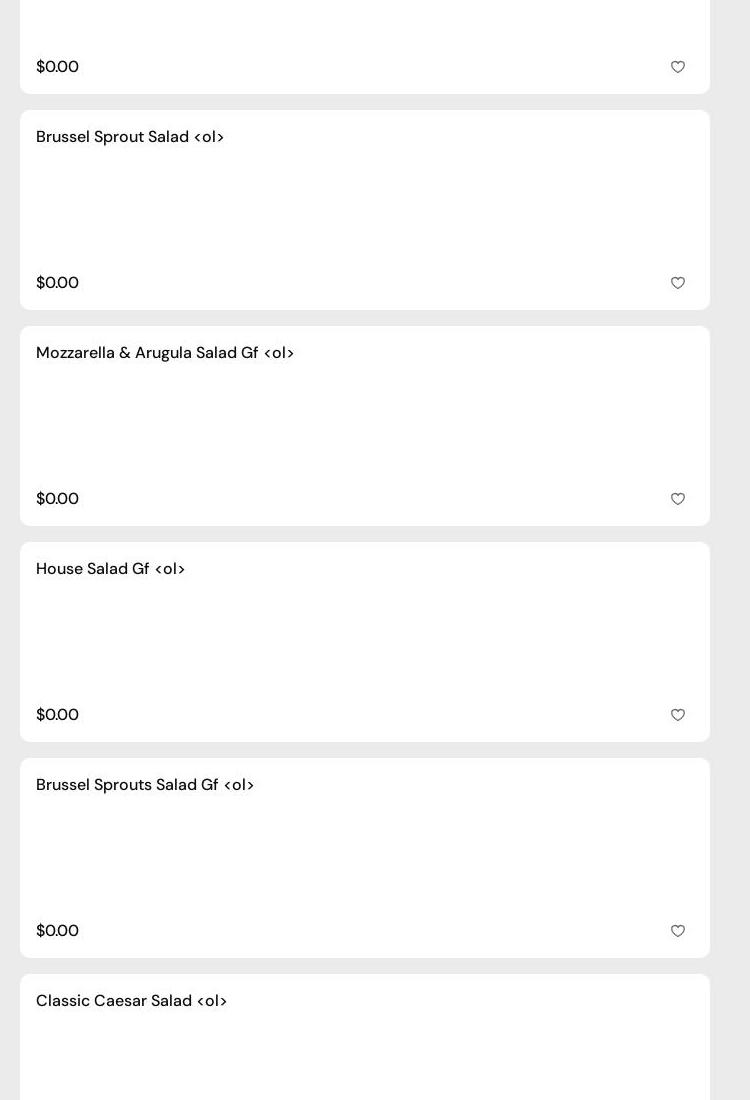Click blank area of Mozzarella & Arugula card
This screenshot has width=750, height=1100.
[x=365, y=426]
